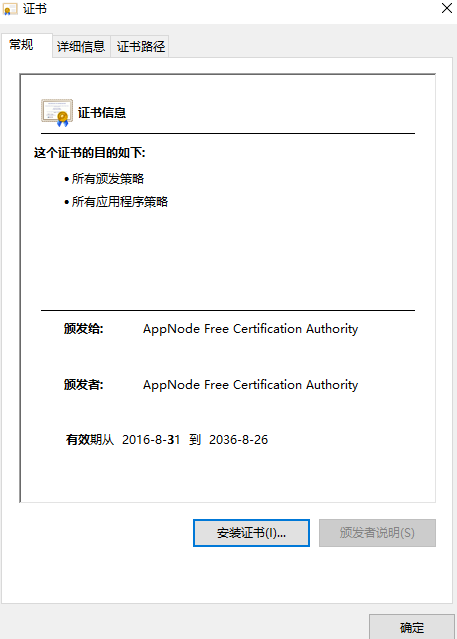The height and width of the screenshot is (639, 457).
Task: Click the expiry date 2036-8-26
Action: point(238,440)
